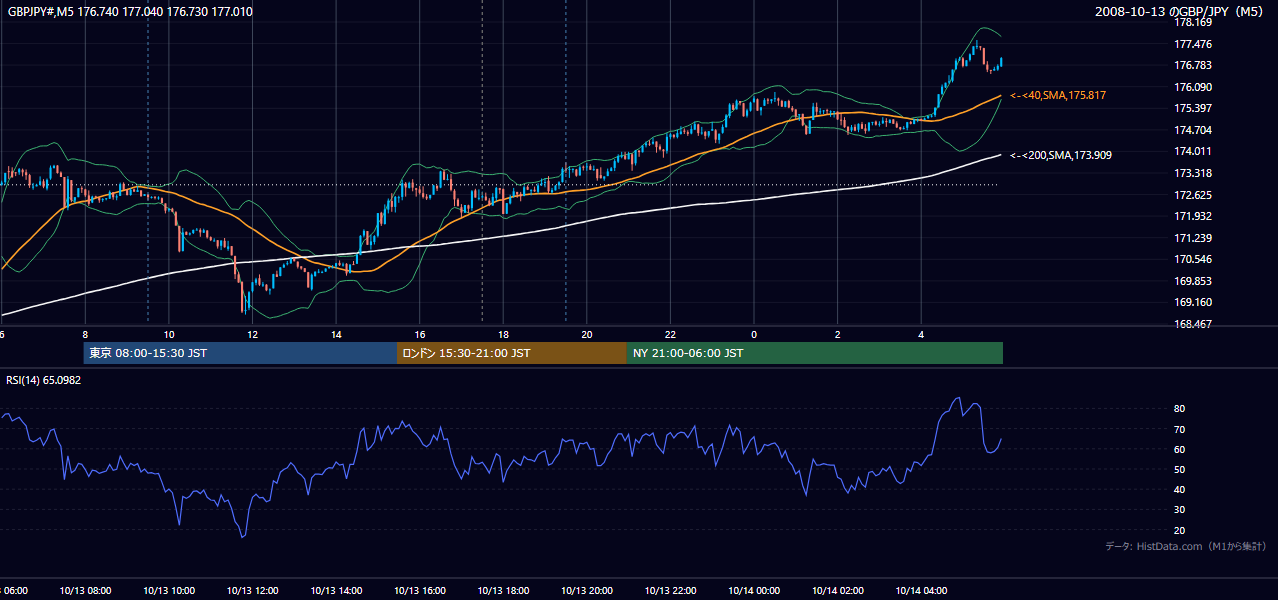The image size is (1278, 600).
Task: Click hour 20 on the price chart axis
Action: click(587, 334)
